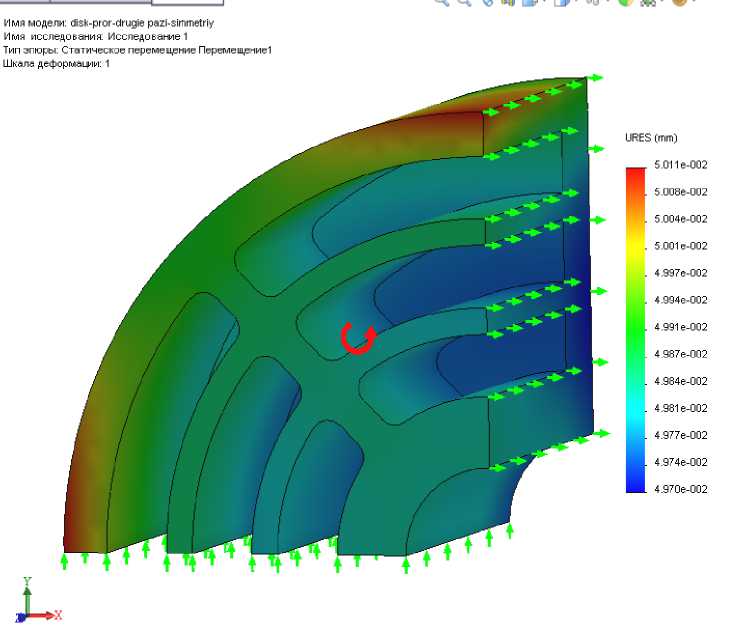The image size is (745, 630).
Task: Select the URES (mm) legend title
Action: (x=650, y=138)
